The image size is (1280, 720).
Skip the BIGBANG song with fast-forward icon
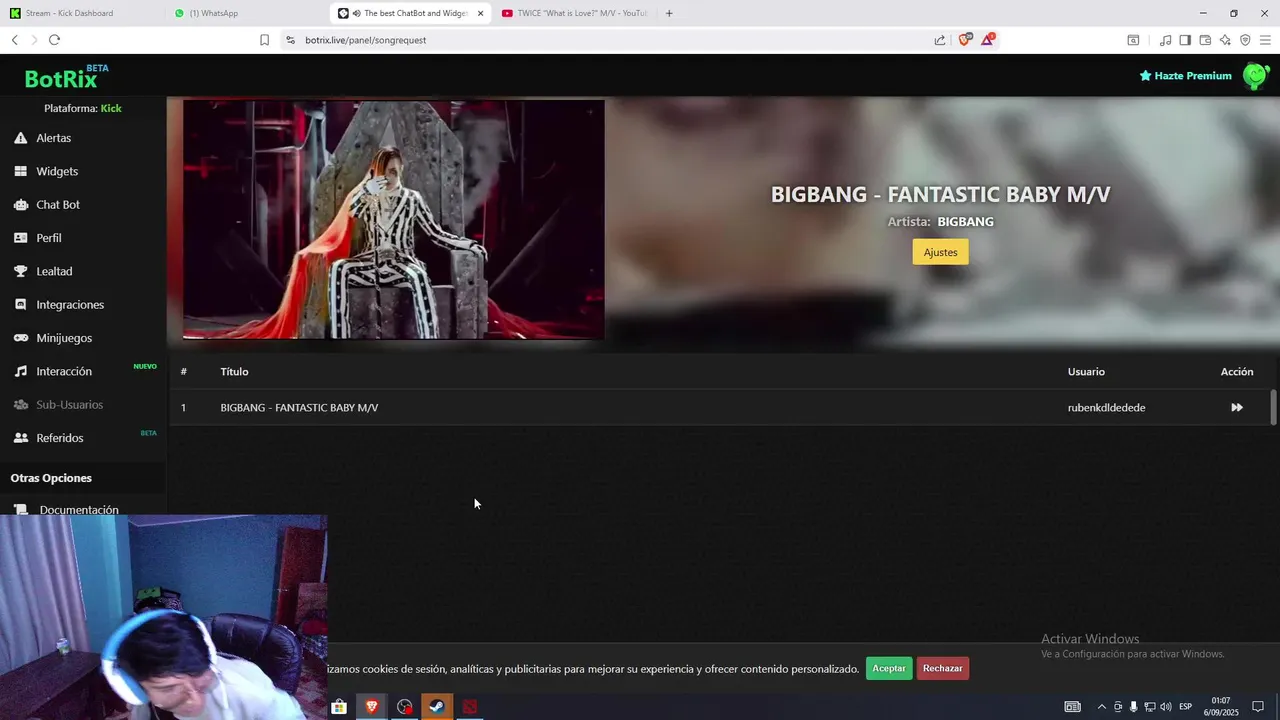coord(1237,407)
